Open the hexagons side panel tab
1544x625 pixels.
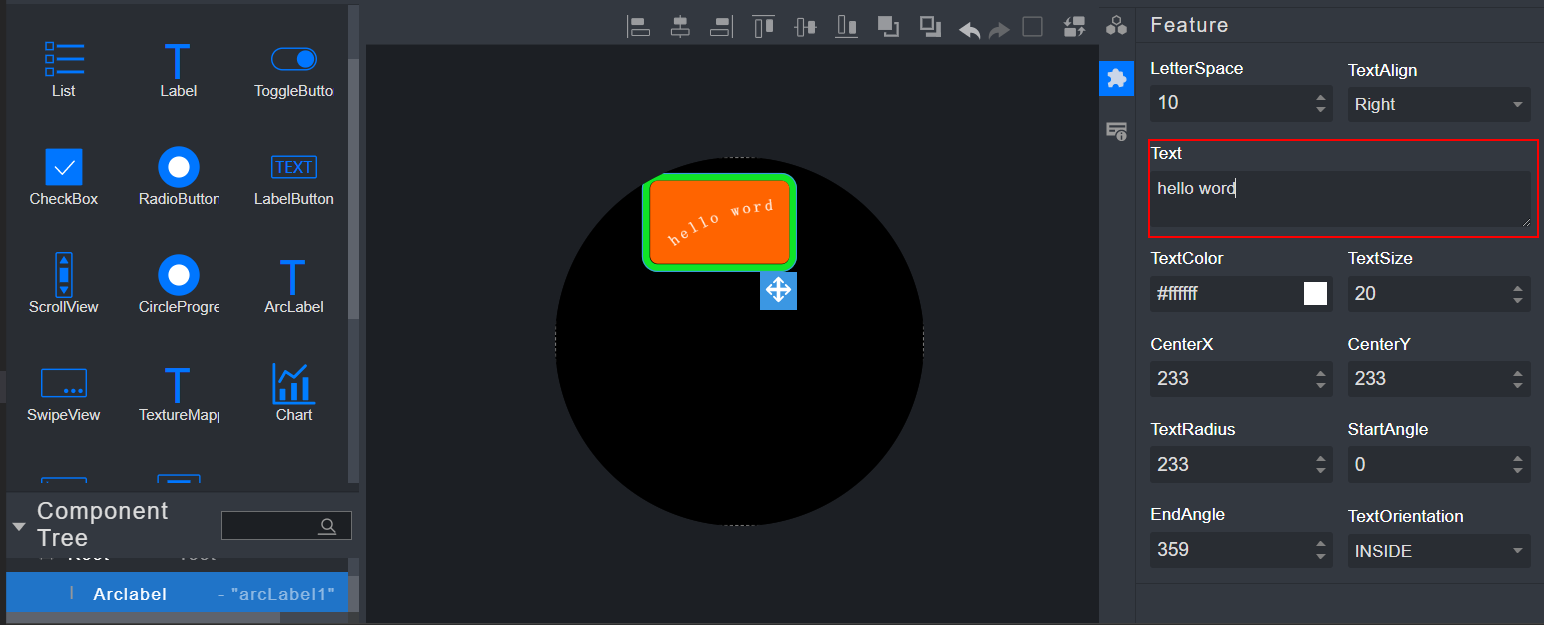[x=1117, y=26]
